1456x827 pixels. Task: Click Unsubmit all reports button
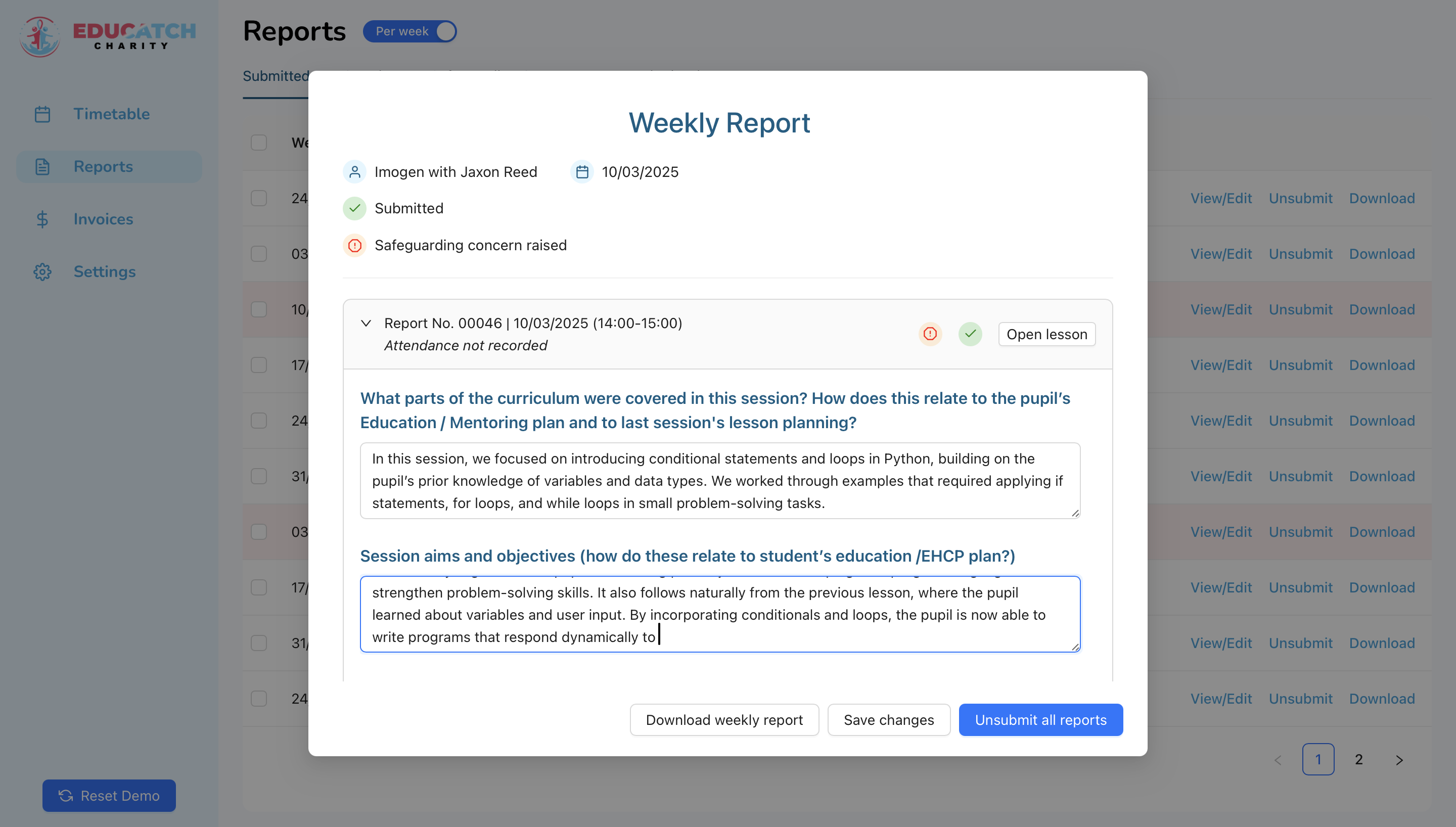[1040, 720]
